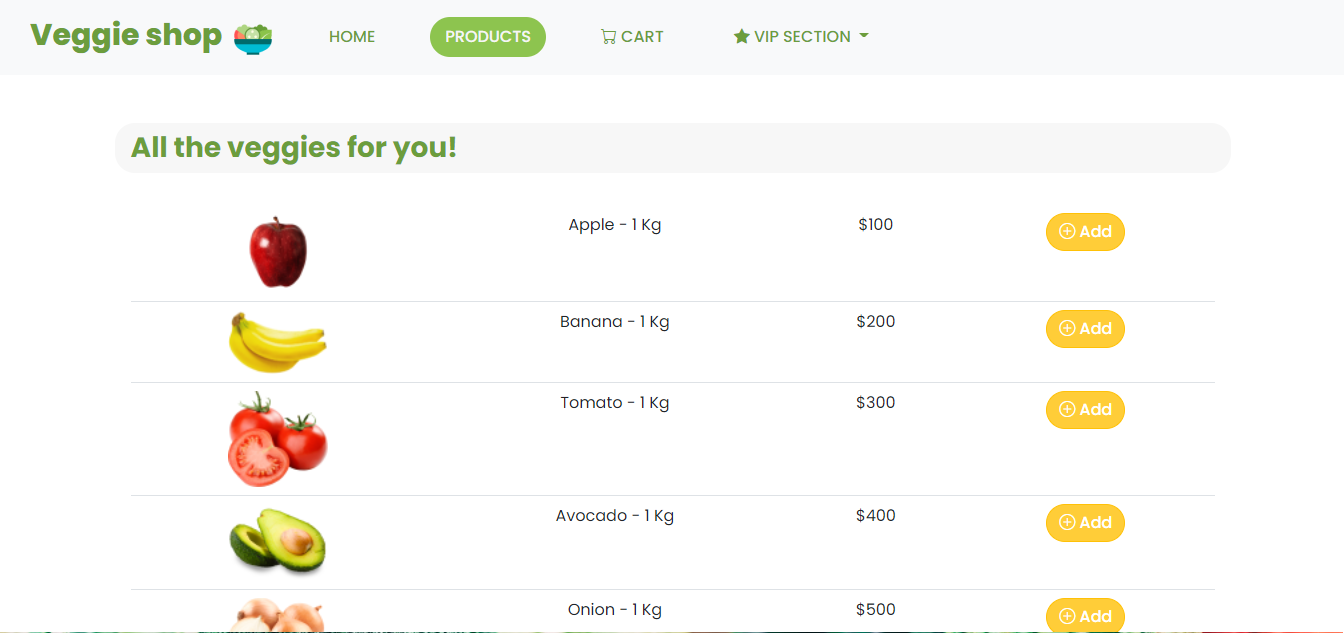The width and height of the screenshot is (1344, 633).
Task: Click the VIP section star icon
Action: coord(741,37)
